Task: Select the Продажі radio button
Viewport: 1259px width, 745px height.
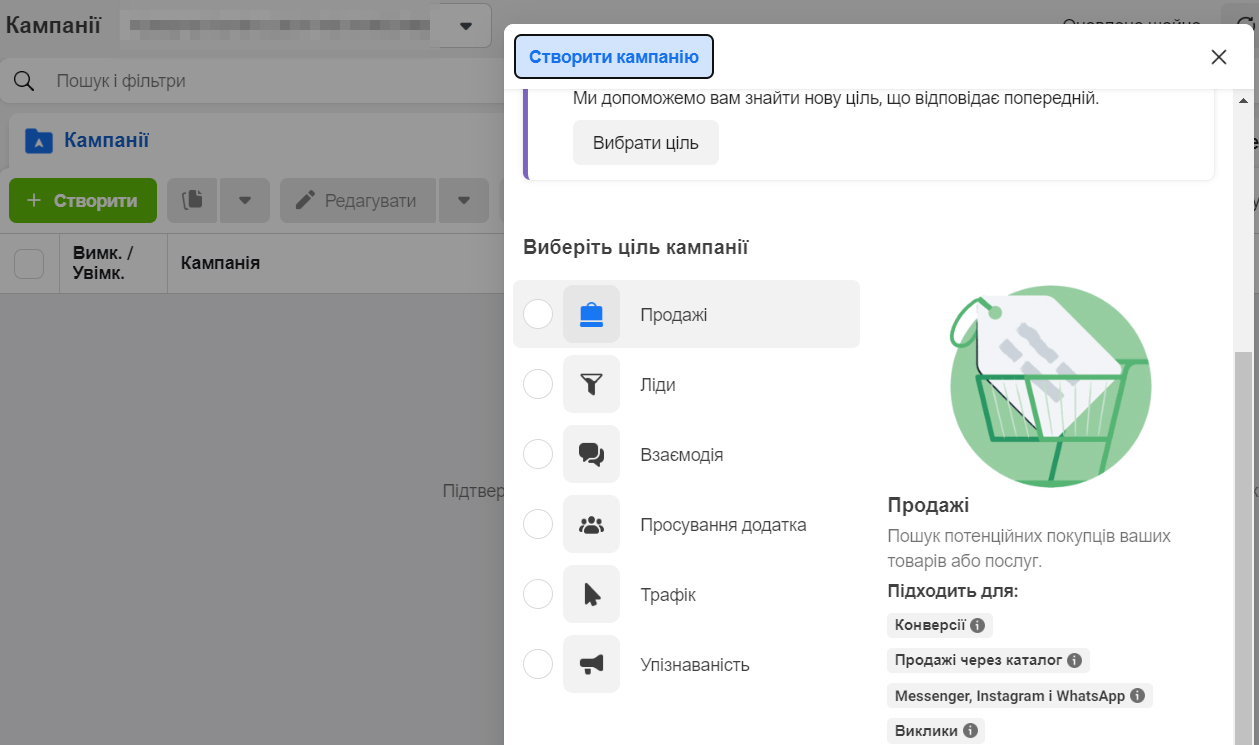Action: coord(537,313)
